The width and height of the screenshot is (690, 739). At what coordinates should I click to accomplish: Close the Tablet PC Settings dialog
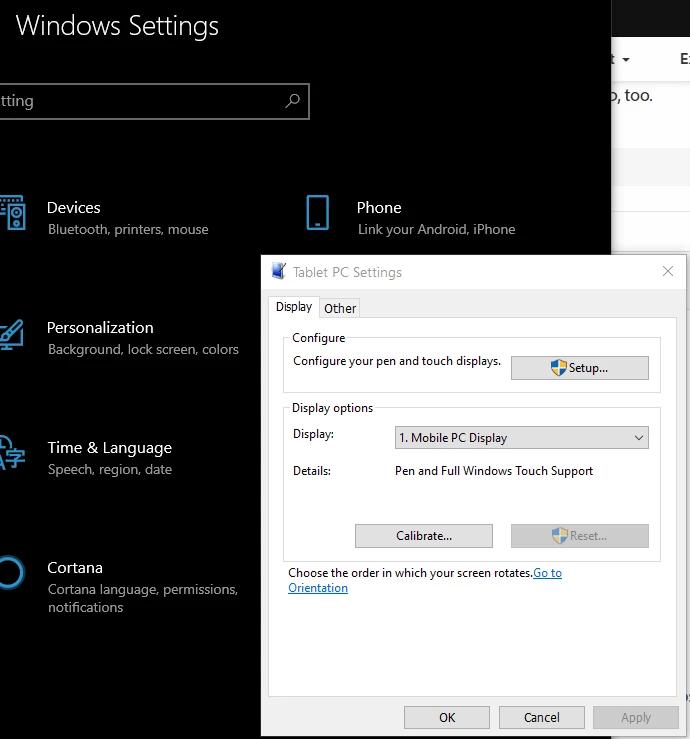click(667, 271)
